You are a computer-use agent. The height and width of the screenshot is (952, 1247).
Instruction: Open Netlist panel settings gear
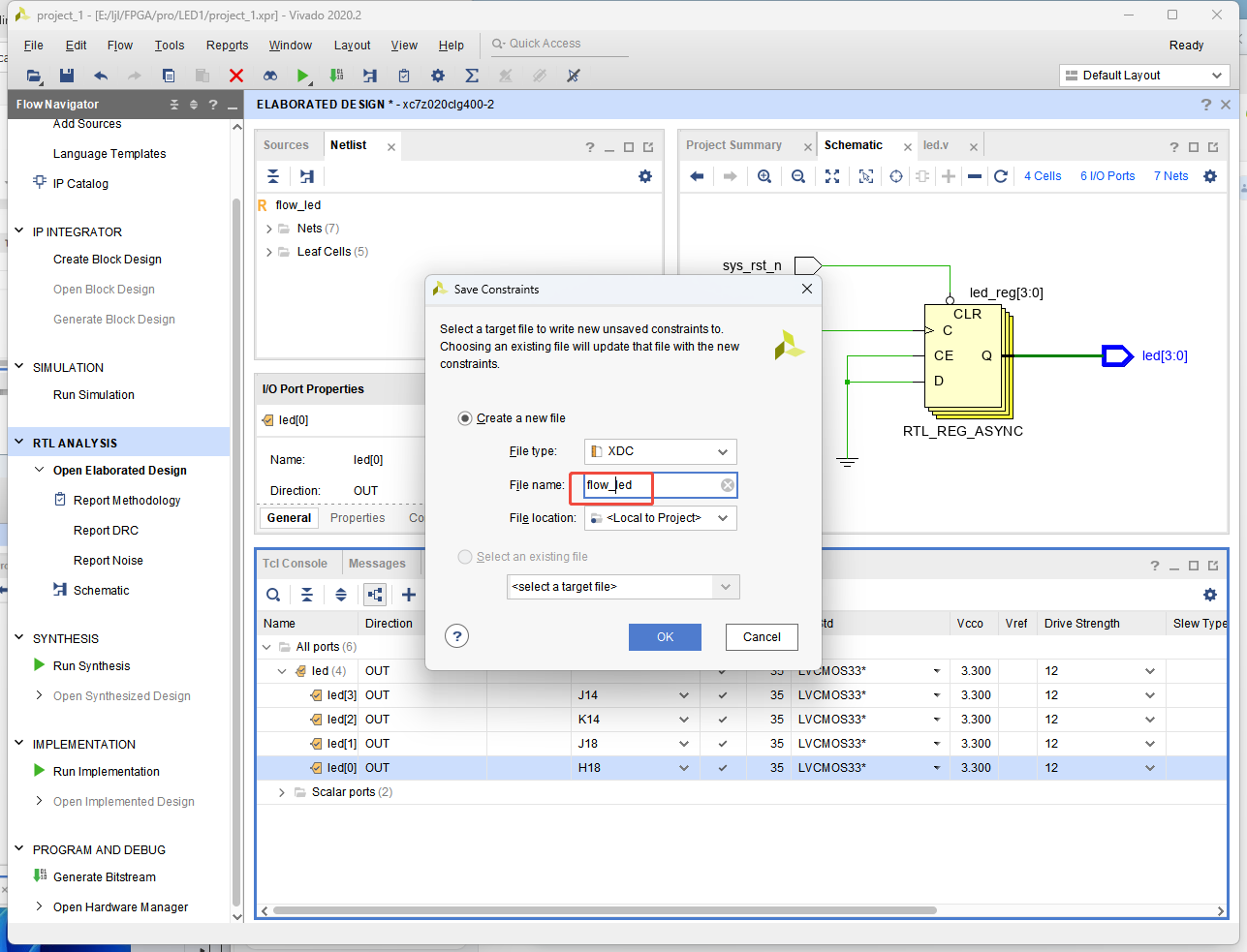point(645,176)
